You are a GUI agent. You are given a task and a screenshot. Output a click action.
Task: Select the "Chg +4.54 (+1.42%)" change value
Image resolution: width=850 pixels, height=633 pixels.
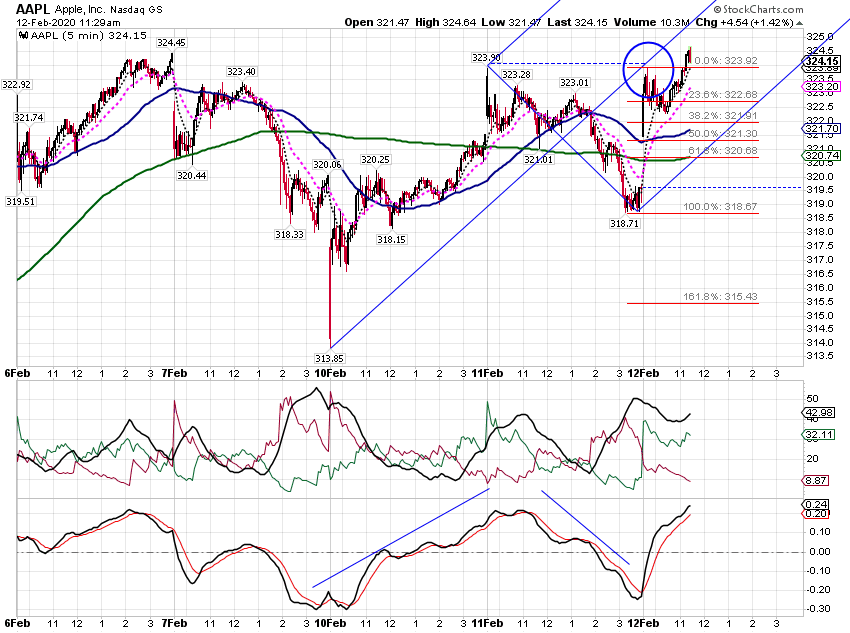744,23
